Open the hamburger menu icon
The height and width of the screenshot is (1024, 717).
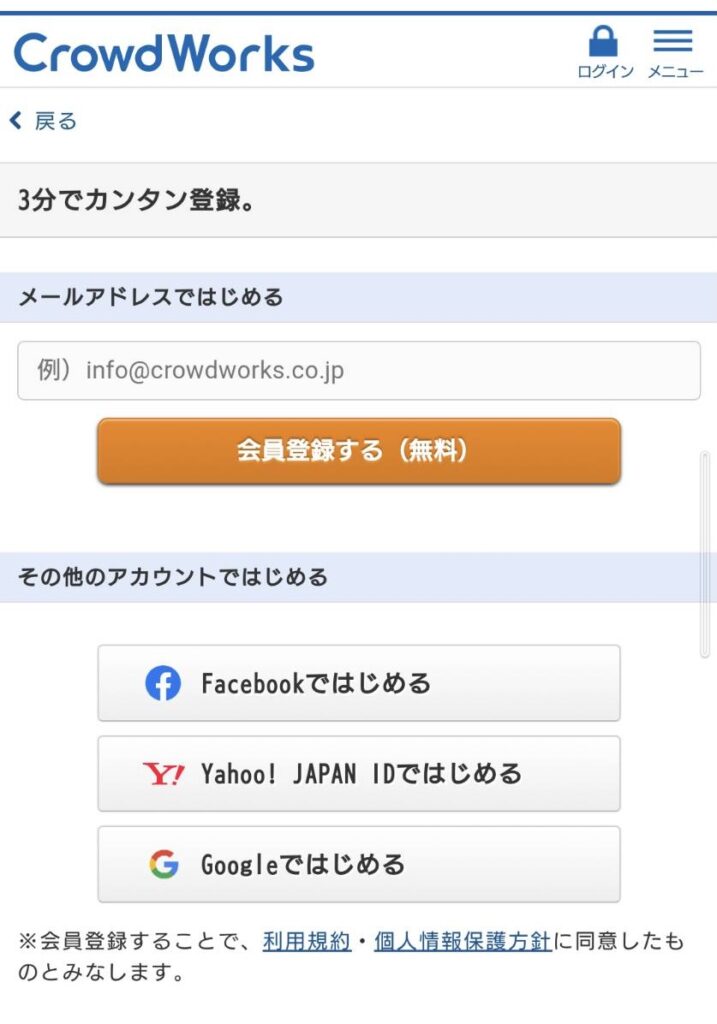pyautogui.click(x=673, y=41)
